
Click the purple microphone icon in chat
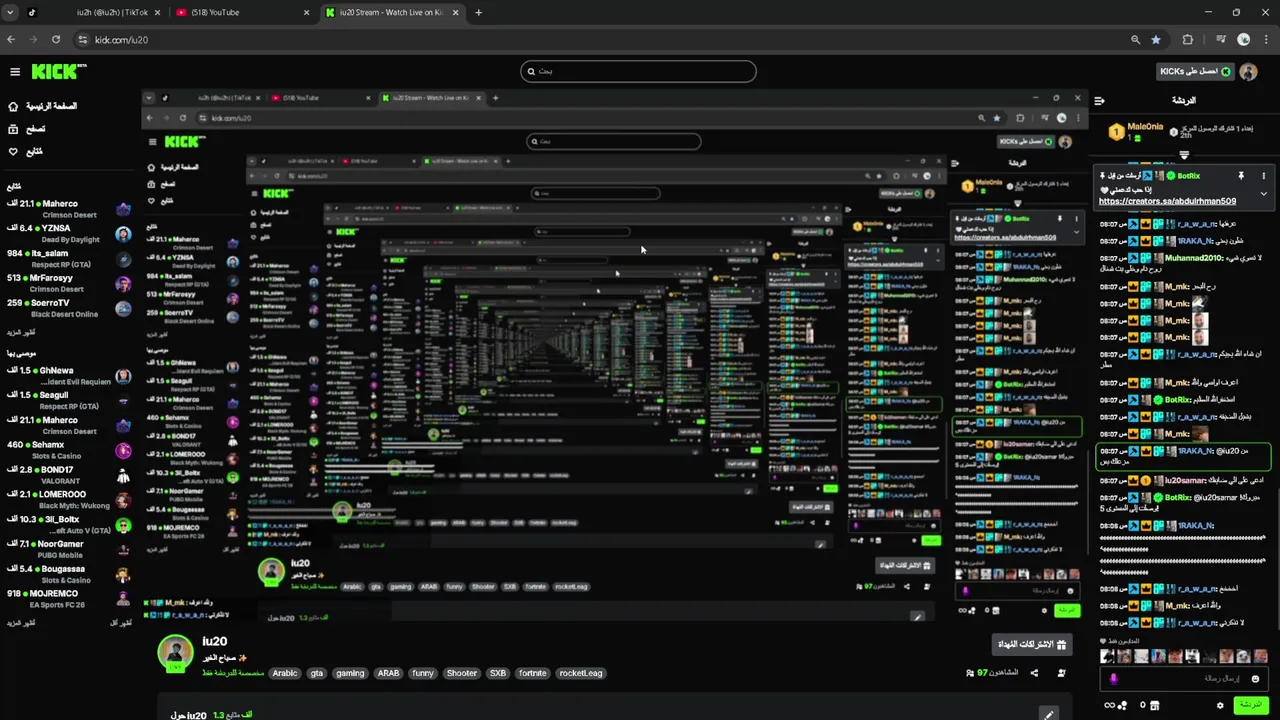click(1114, 679)
